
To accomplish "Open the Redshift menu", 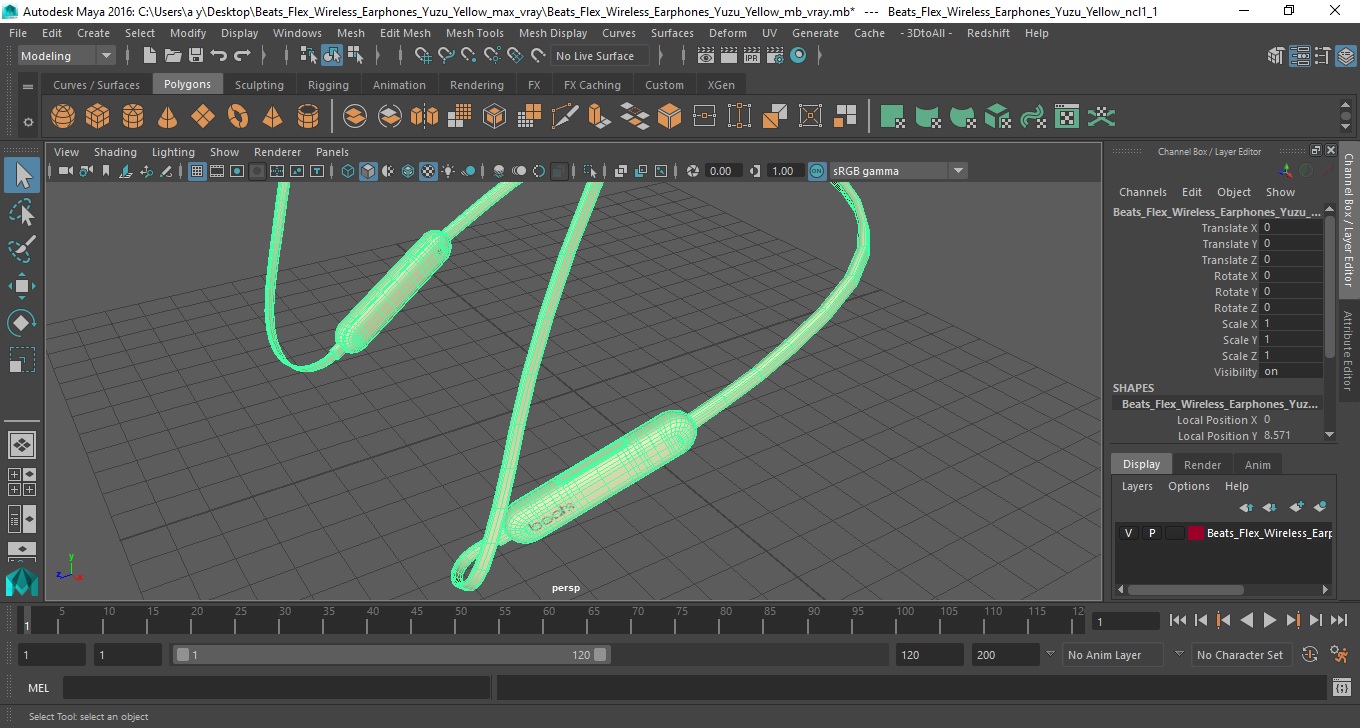I will tap(988, 33).
